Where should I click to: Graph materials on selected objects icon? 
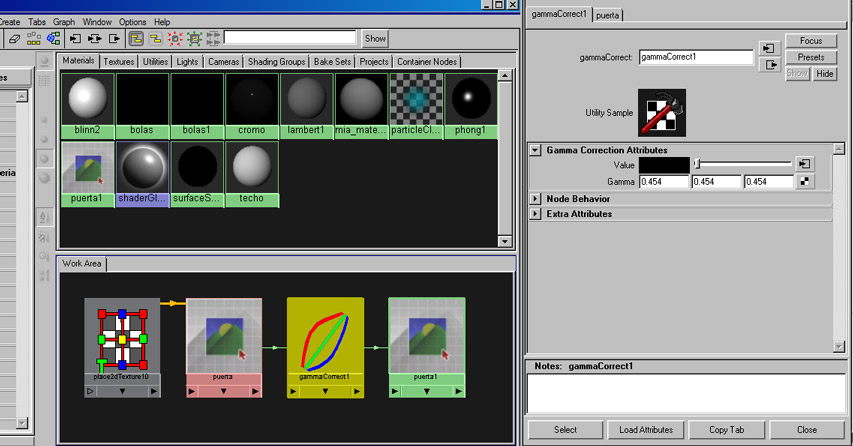pos(53,39)
